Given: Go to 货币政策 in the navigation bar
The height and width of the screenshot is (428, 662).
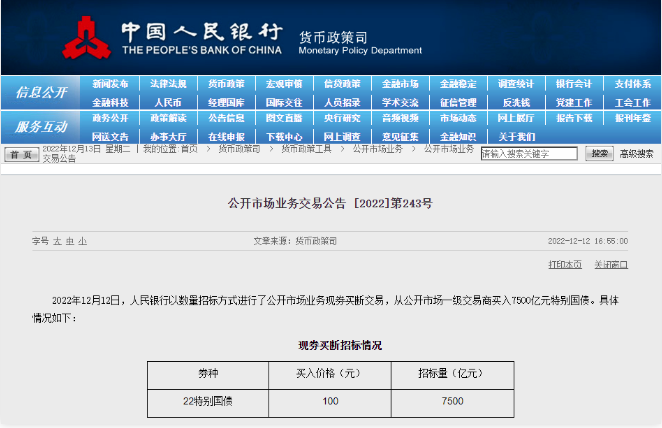Looking at the screenshot, I should tap(226, 84).
